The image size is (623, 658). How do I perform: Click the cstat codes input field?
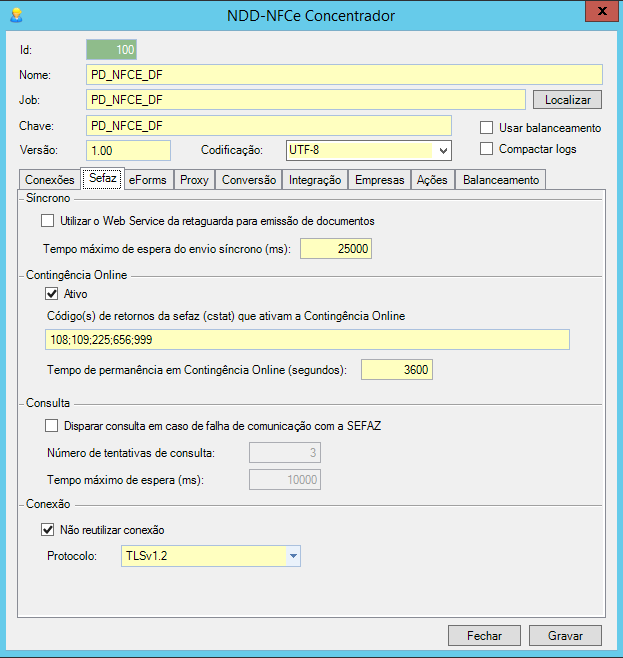(307, 340)
